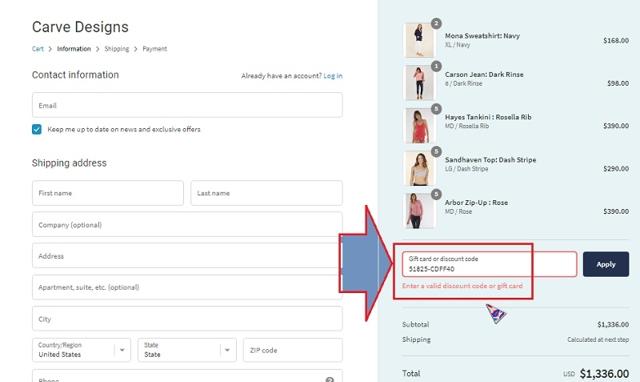Click the Sandhaven Top: Dash Stripe name
The height and width of the screenshot is (382, 640).
[491, 160]
